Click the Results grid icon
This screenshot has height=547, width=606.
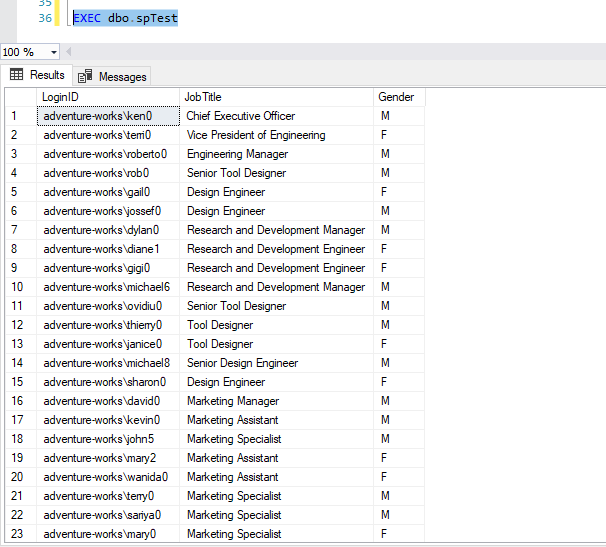coord(17,75)
